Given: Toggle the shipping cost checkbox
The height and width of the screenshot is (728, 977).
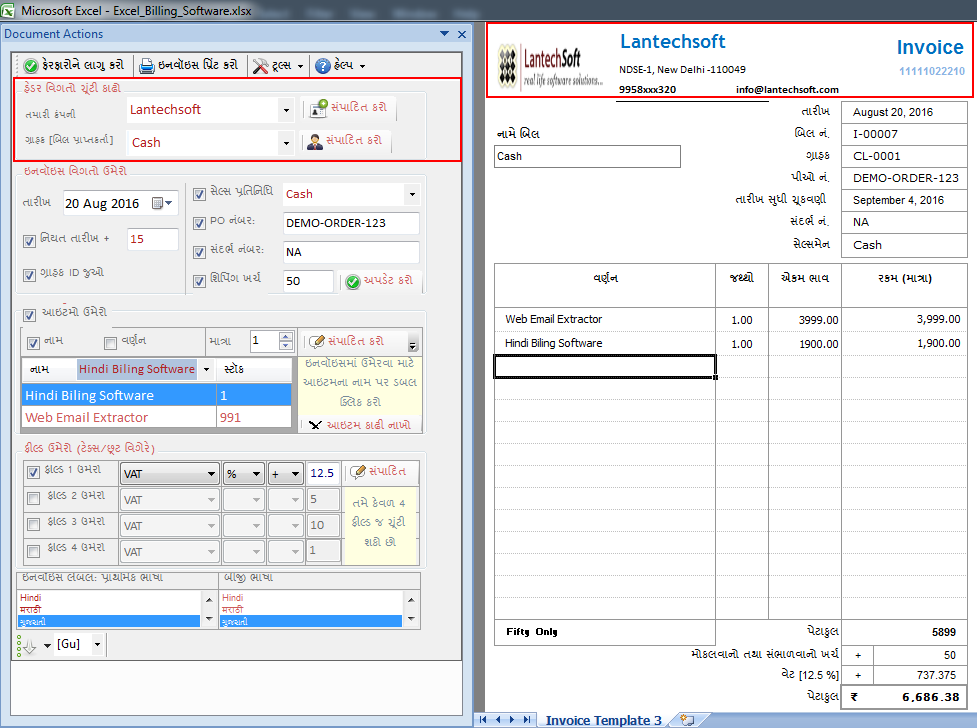Looking at the screenshot, I should [199, 281].
